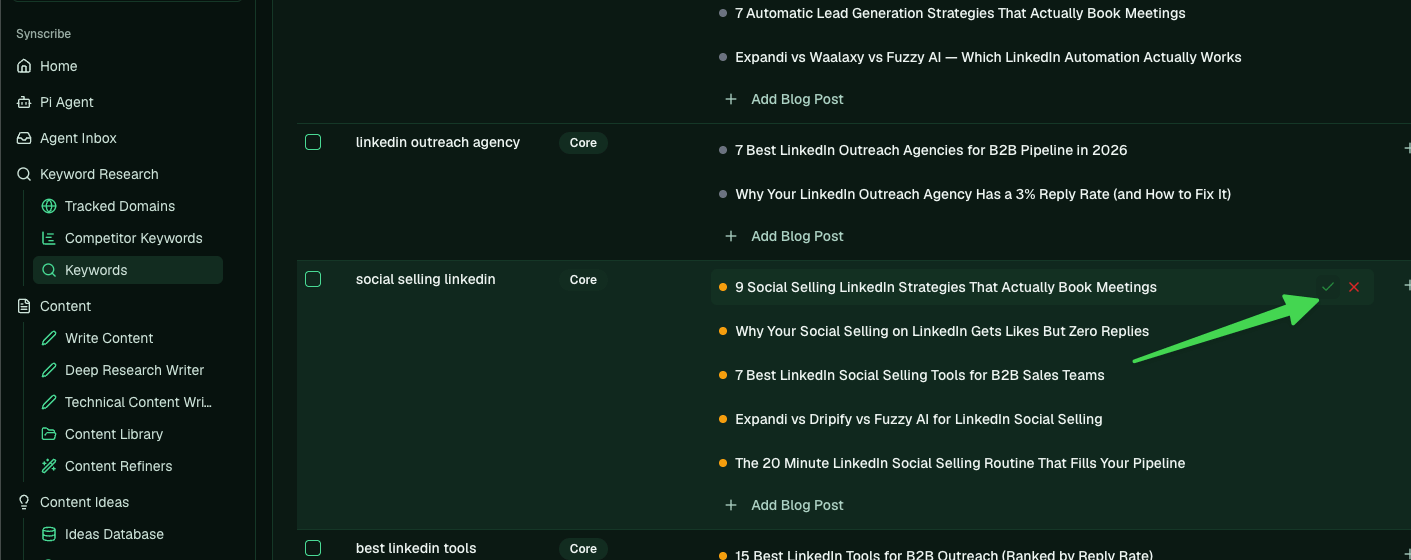This screenshot has height=560, width=1411.
Task: Select the linkedin outreach agency checkbox
Action: (x=313, y=142)
